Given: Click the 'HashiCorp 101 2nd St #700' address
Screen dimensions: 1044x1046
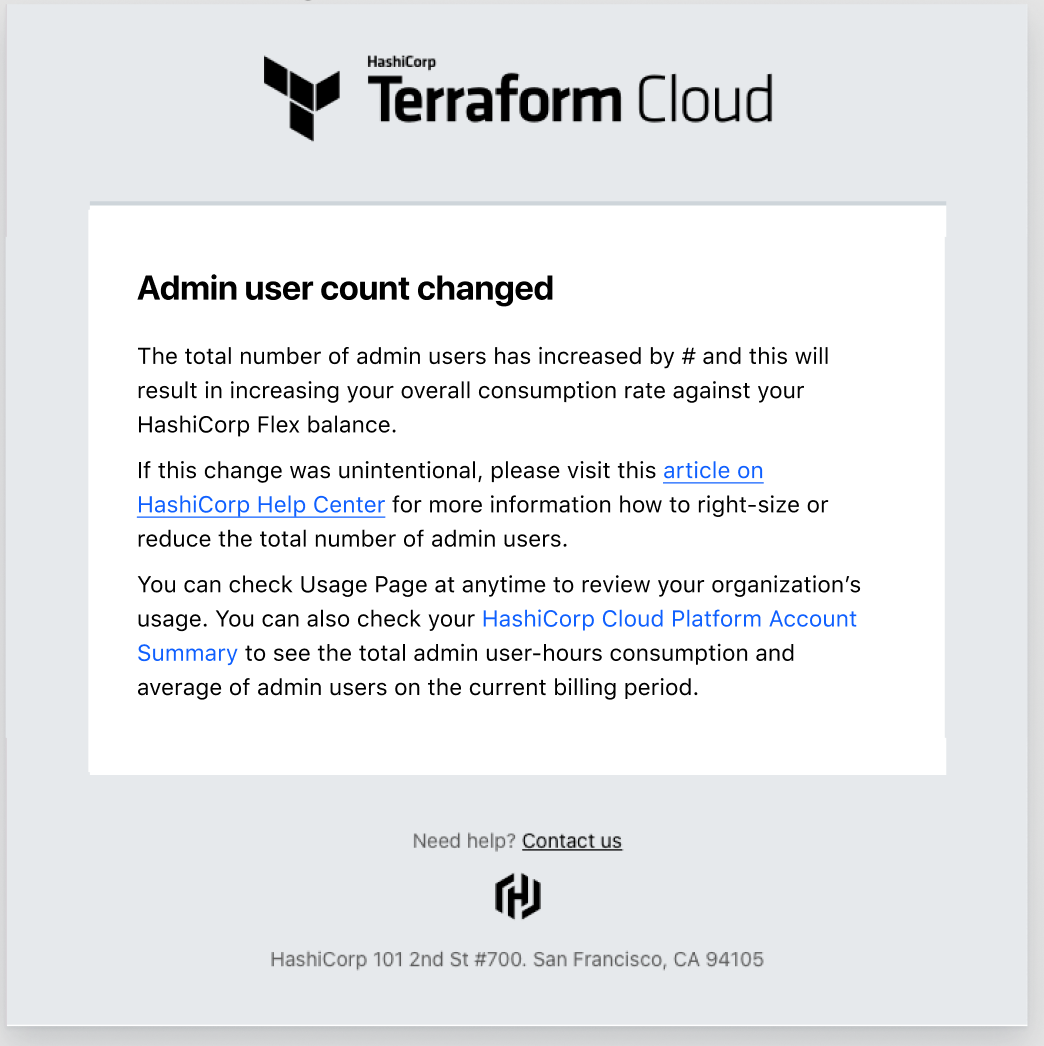Looking at the screenshot, I should [397, 960].
